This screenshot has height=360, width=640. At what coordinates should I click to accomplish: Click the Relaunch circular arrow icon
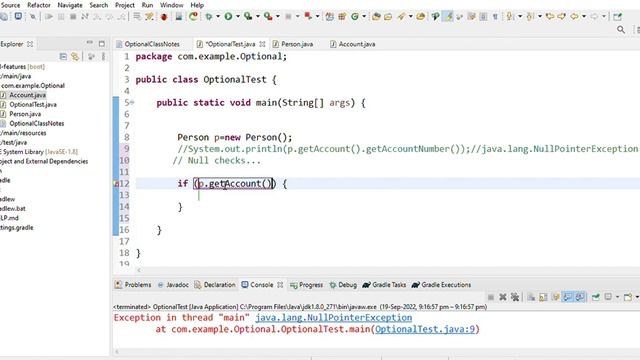(193, 16)
